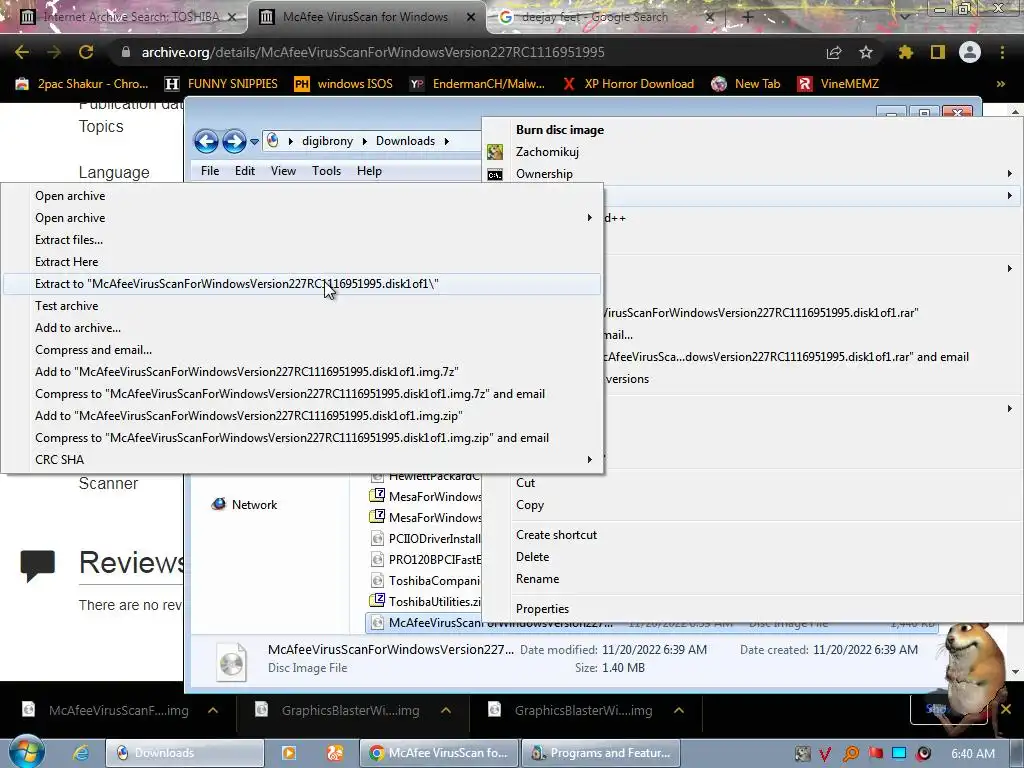Add to the .img.zip archive
The width and height of the screenshot is (1024, 768).
pos(302,416)
